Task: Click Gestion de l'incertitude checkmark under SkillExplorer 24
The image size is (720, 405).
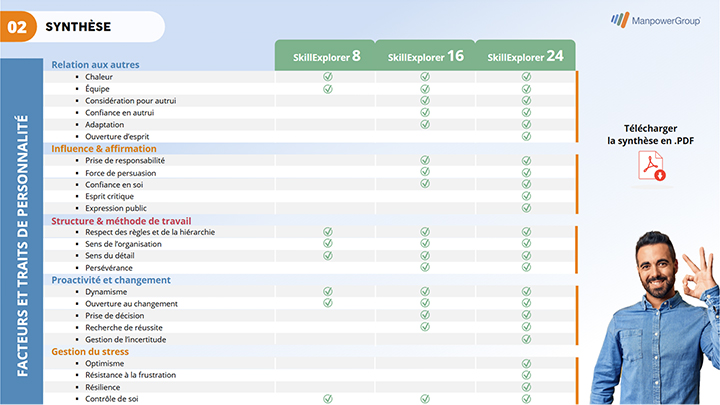Action: pos(526,339)
